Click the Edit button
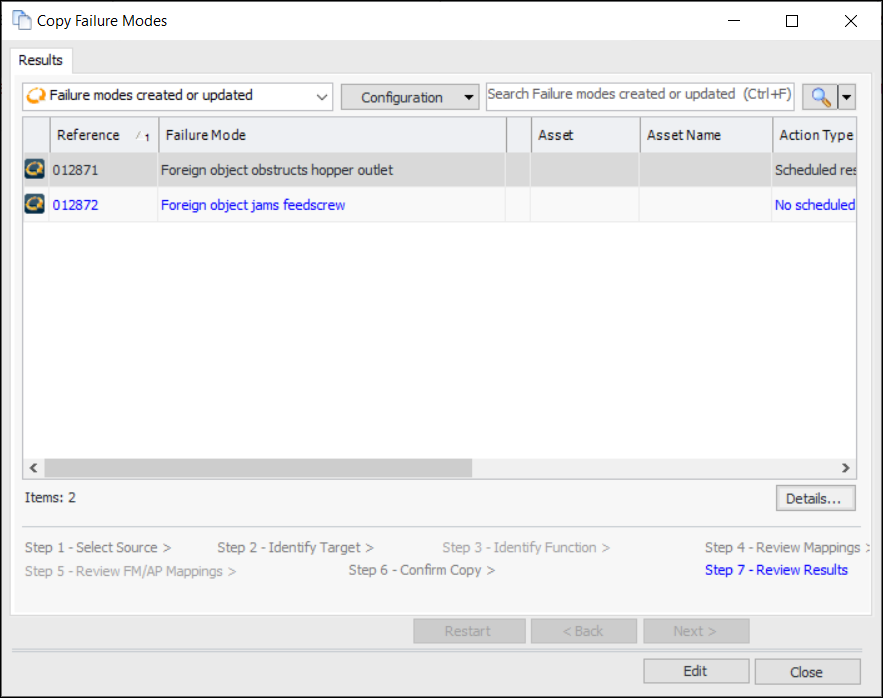This screenshot has height=698, width=883. [x=696, y=672]
